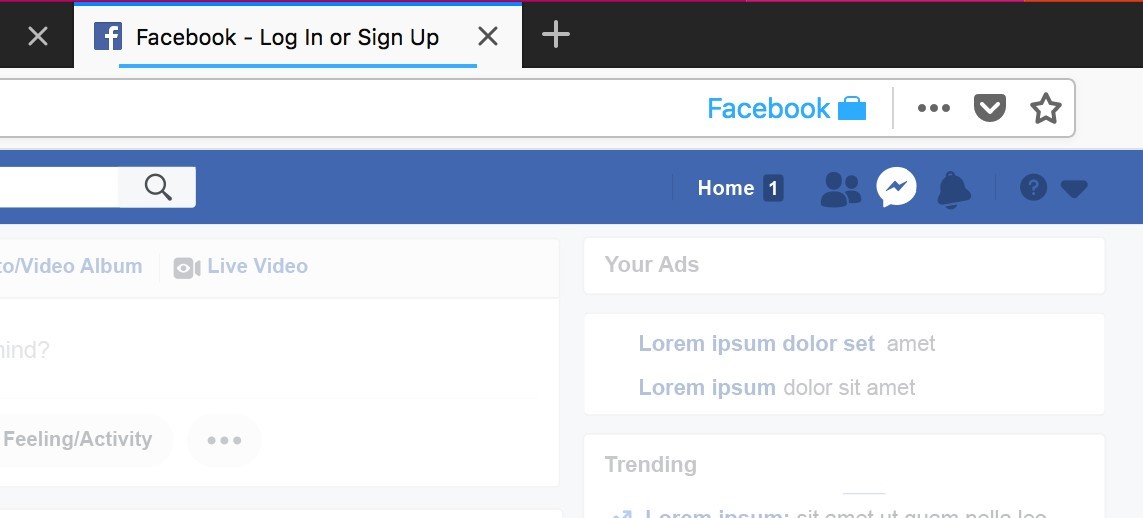Open Messenger chat icon
This screenshot has width=1143, height=518.
pyautogui.click(x=896, y=187)
